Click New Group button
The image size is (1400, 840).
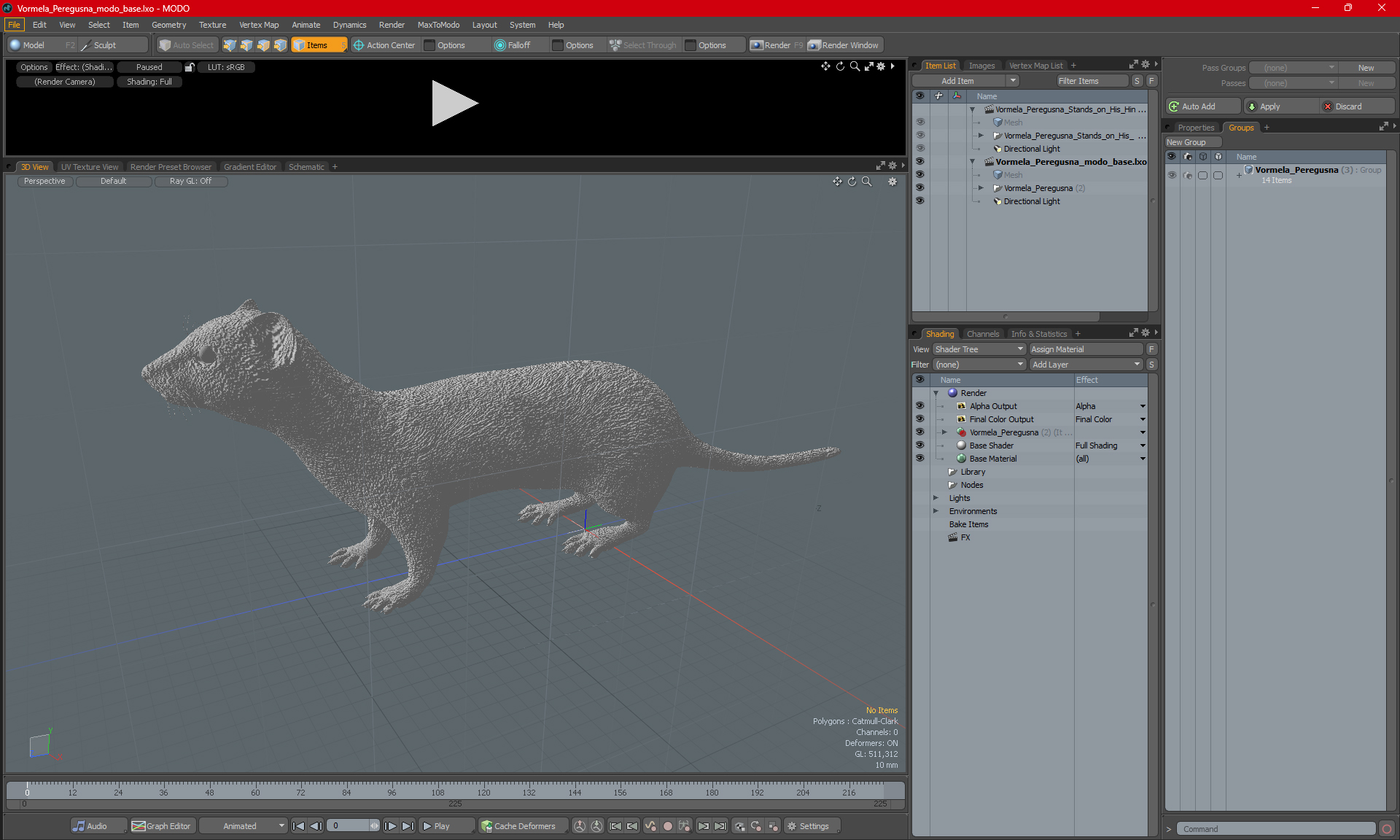pyautogui.click(x=1192, y=142)
